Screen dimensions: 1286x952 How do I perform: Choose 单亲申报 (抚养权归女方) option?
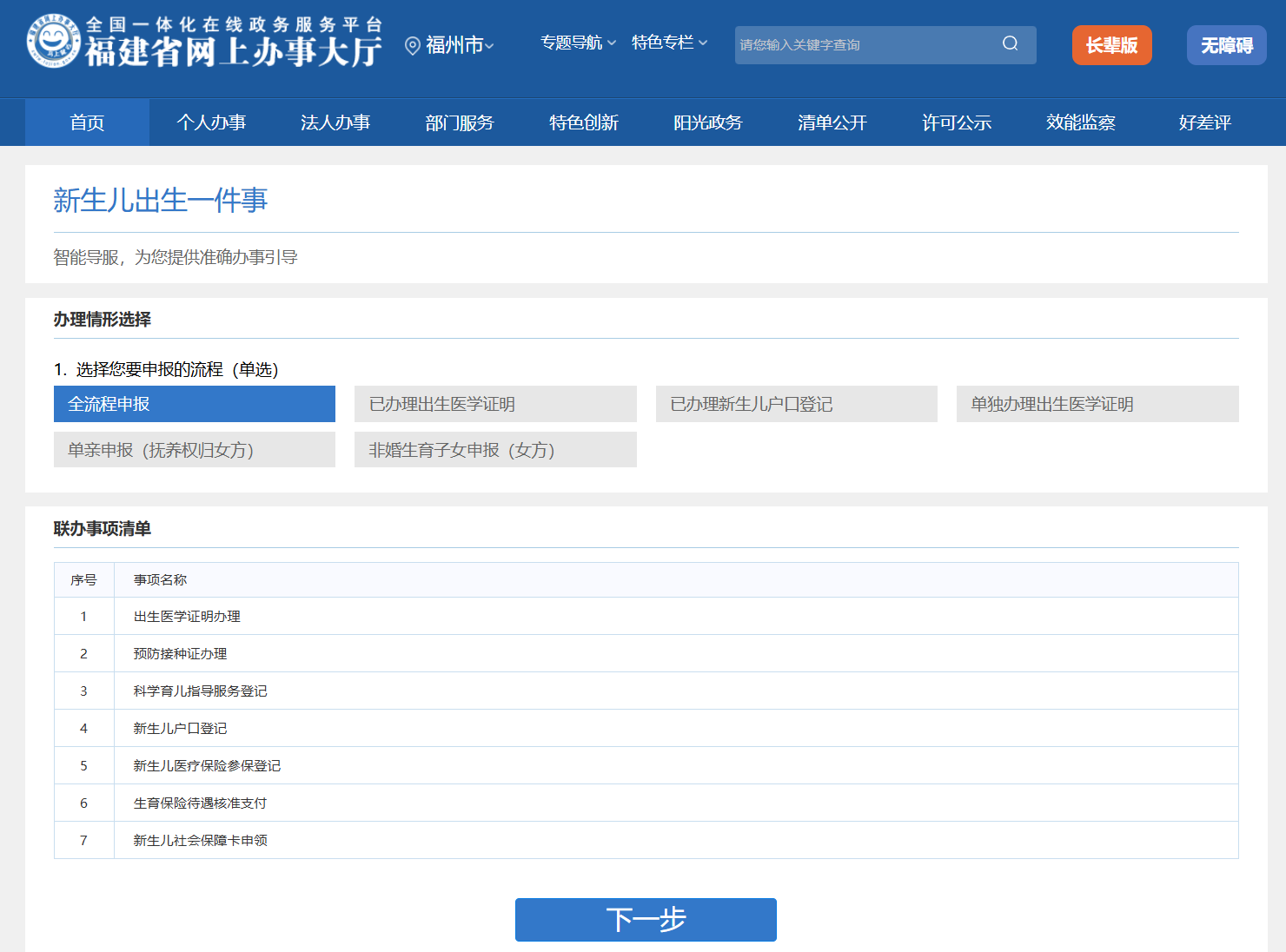point(195,450)
